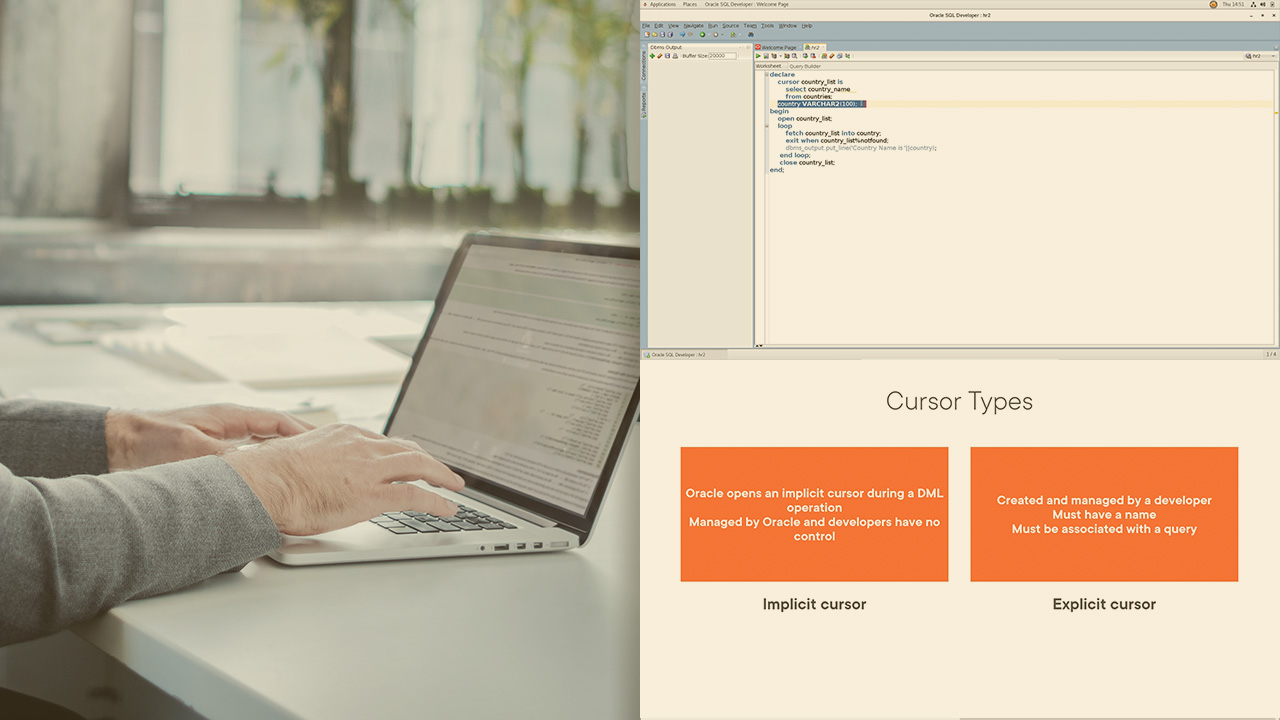Click the New file icon in main toolbar
1280x720 pixels.
pos(647,34)
